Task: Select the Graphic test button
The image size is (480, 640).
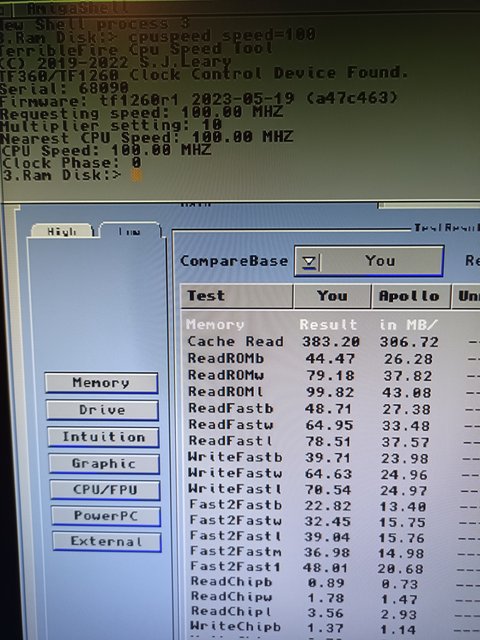Action: [104, 464]
